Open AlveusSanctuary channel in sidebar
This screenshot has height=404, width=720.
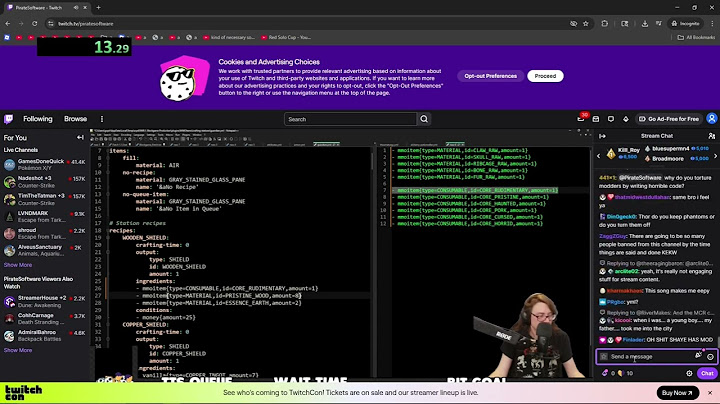click(x=44, y=250)
